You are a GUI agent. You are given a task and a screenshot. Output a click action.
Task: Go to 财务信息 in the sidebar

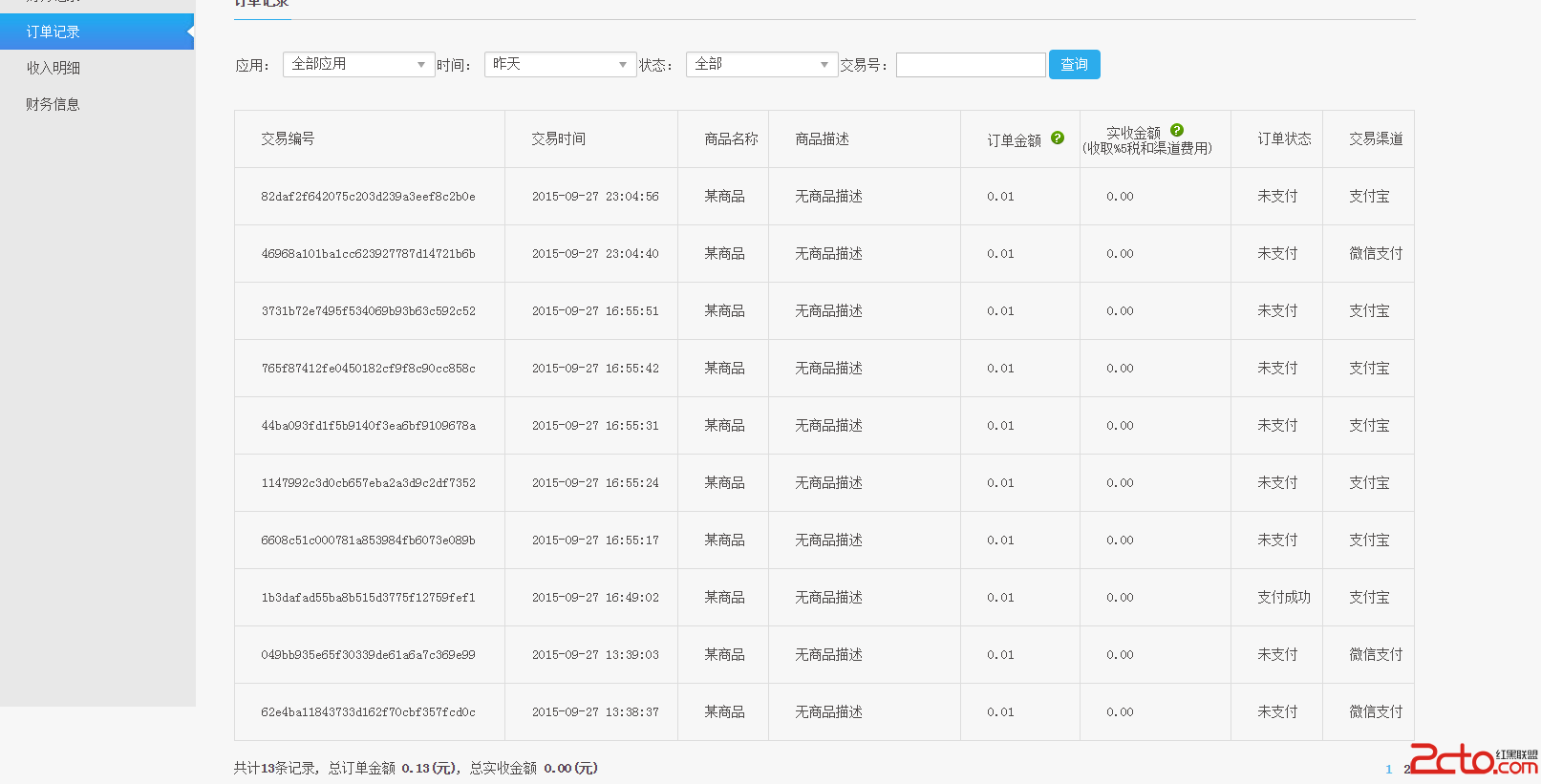click(54, 104)
